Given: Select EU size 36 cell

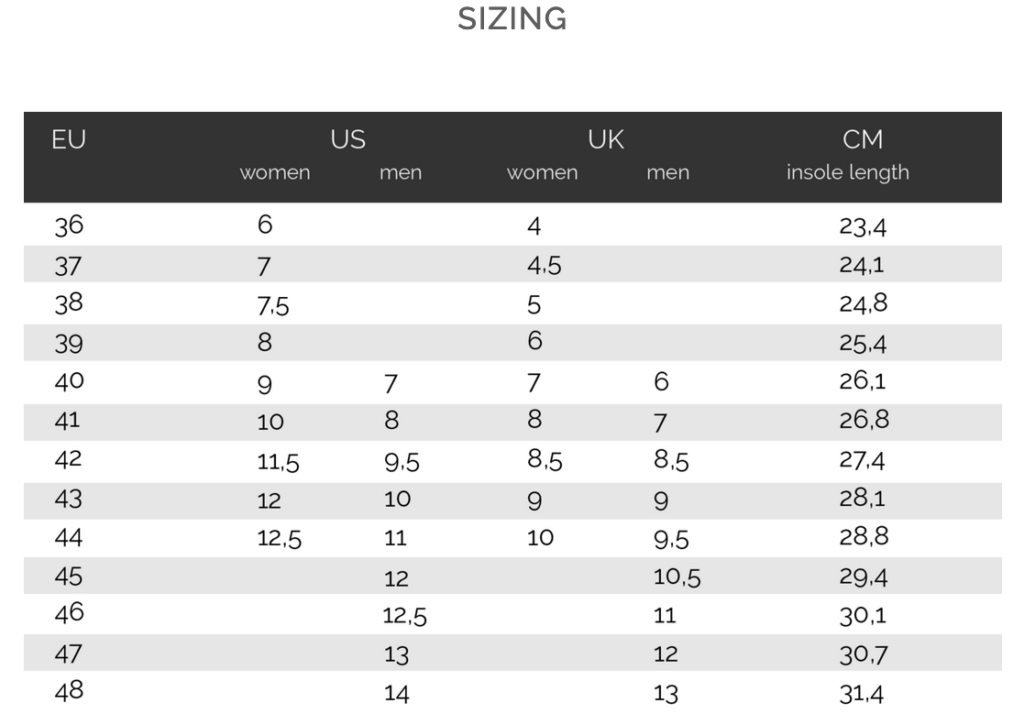Looking at the screenshot, I should click(x=69, y=226).
